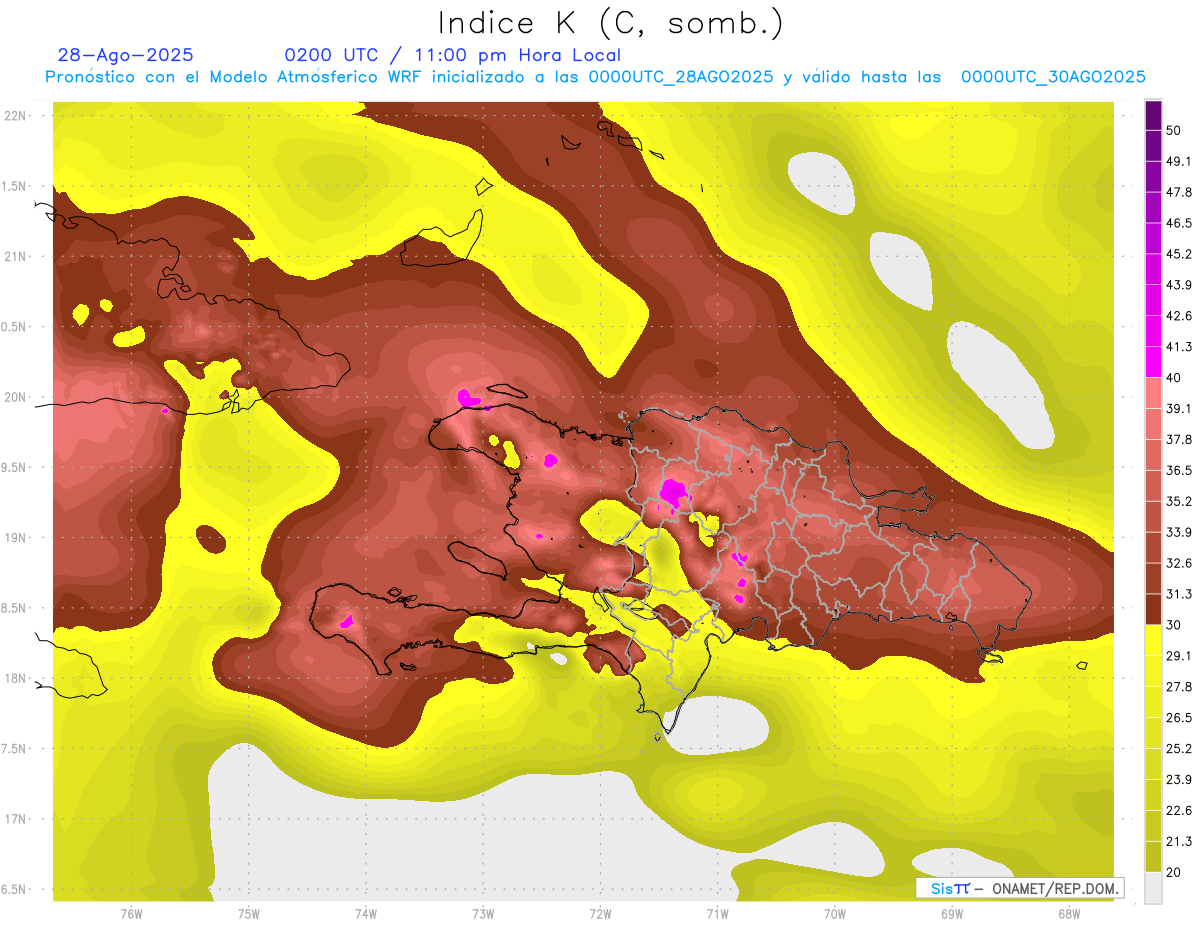
Task: Click the dark purple swatch above the 50 label
Action: (x=1153, y=114)
